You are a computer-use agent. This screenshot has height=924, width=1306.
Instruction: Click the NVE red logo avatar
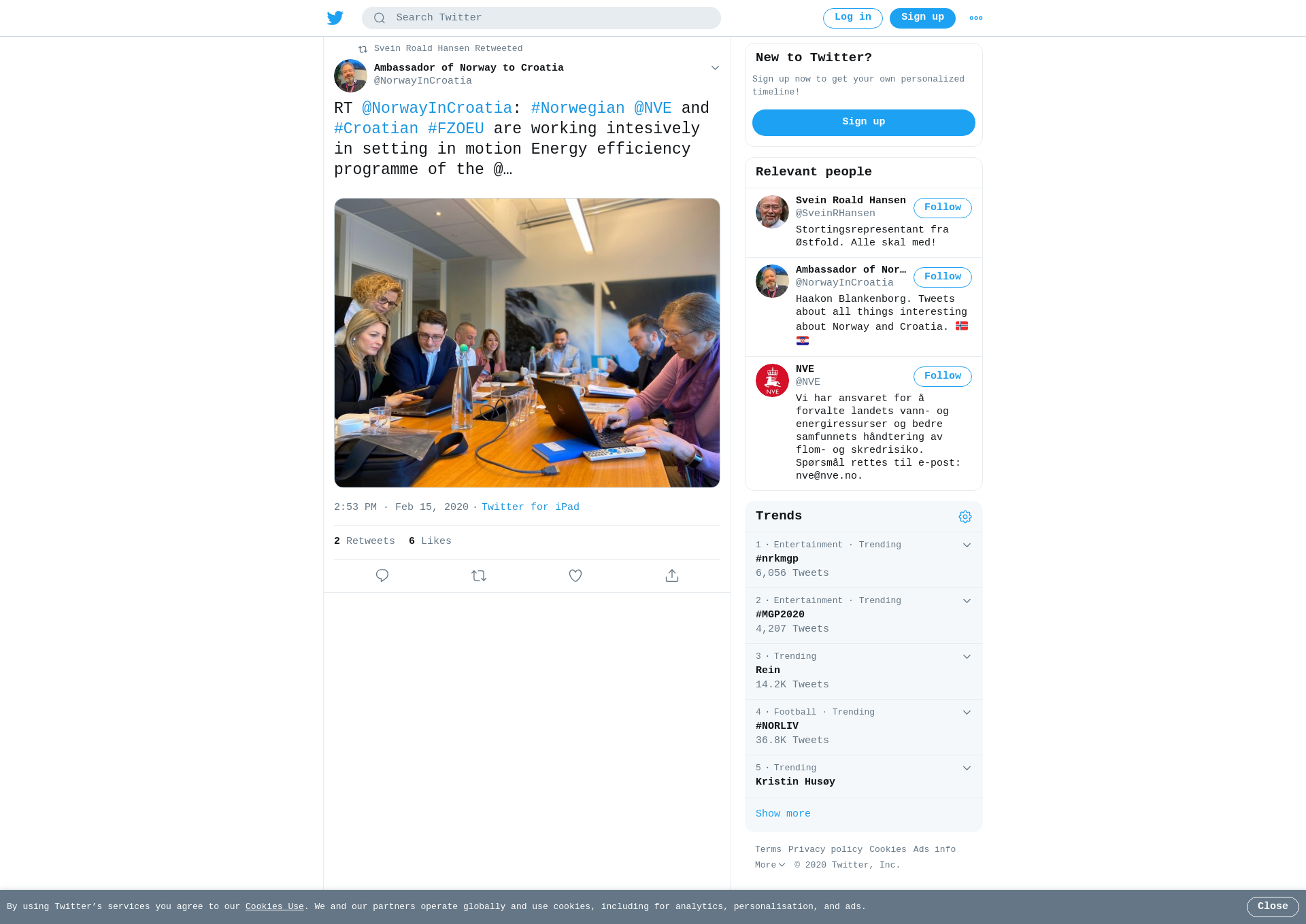[772, 380]
